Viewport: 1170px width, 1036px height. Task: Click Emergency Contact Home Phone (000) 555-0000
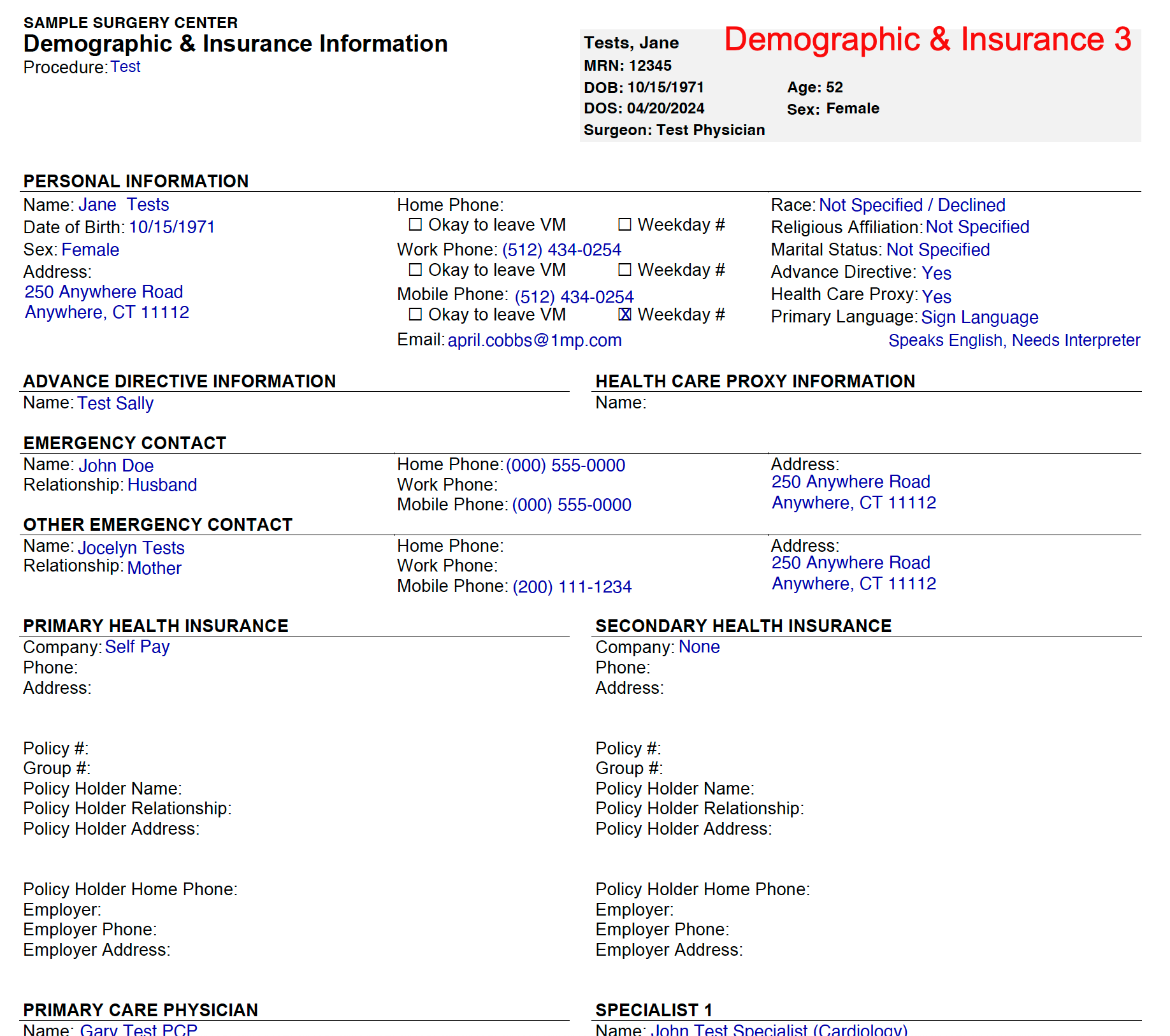(x=565, y=465)
